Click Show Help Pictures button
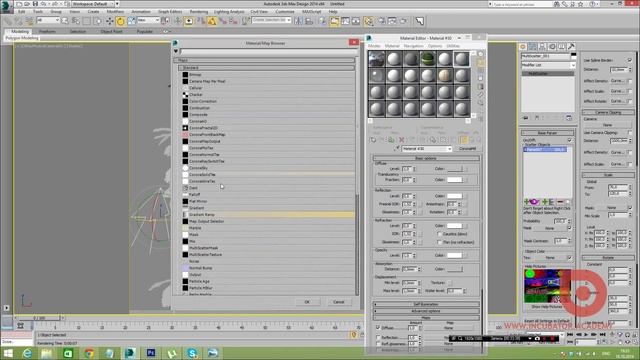 547,307
